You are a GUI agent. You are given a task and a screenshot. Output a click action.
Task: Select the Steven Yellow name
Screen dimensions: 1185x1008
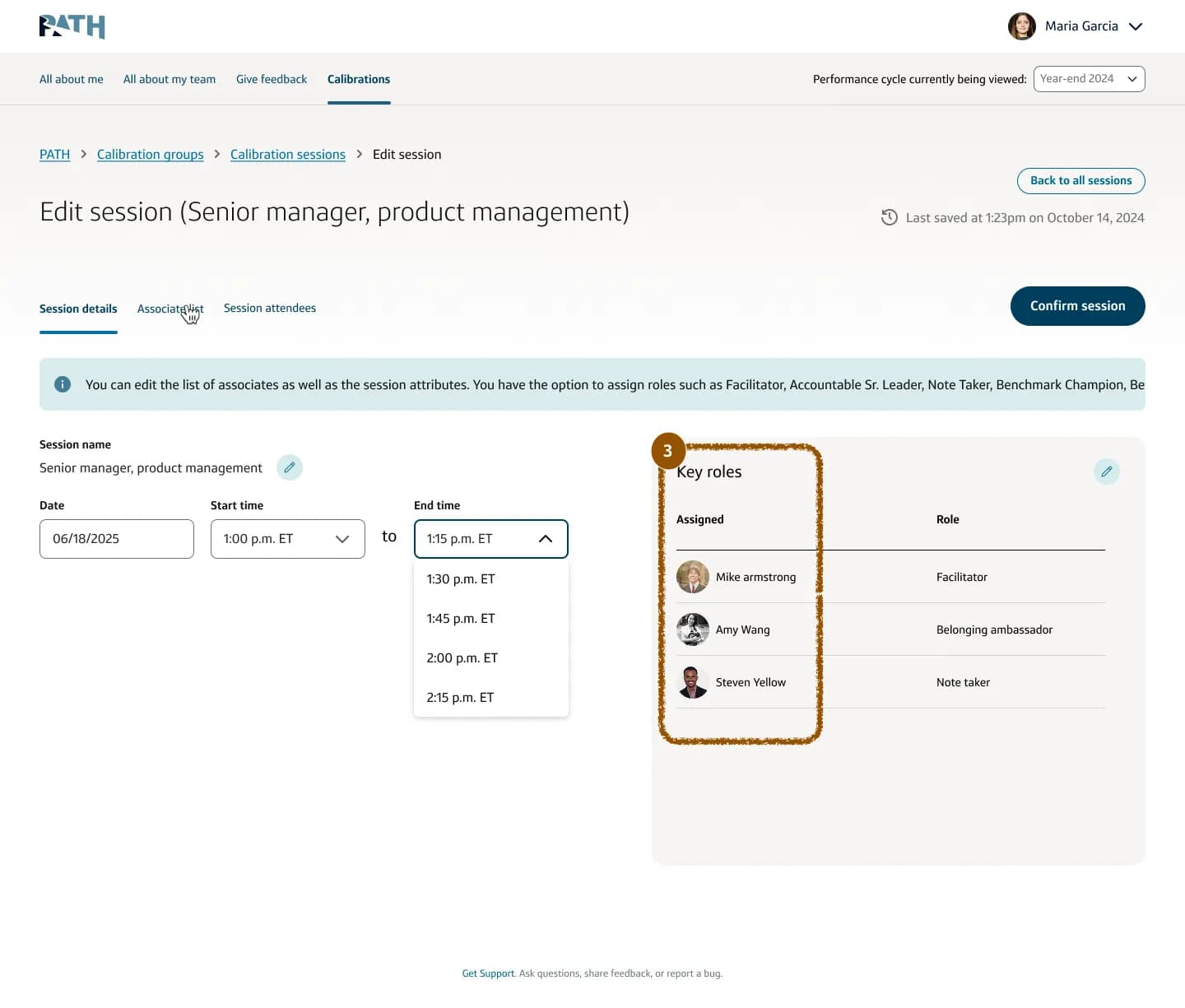click(x=750, y=683)
